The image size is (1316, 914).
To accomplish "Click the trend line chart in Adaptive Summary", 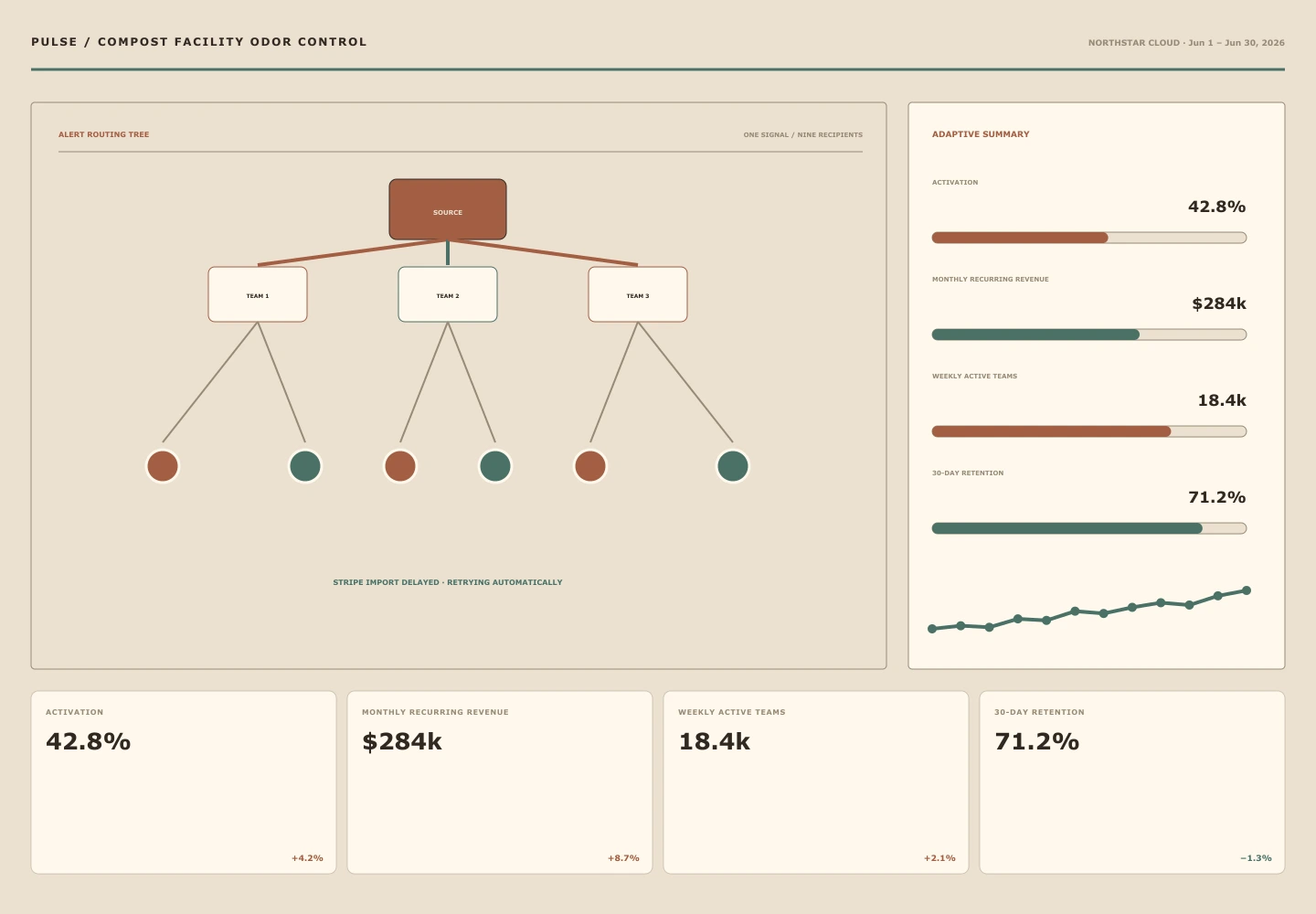I will [x=1089, y=610].
